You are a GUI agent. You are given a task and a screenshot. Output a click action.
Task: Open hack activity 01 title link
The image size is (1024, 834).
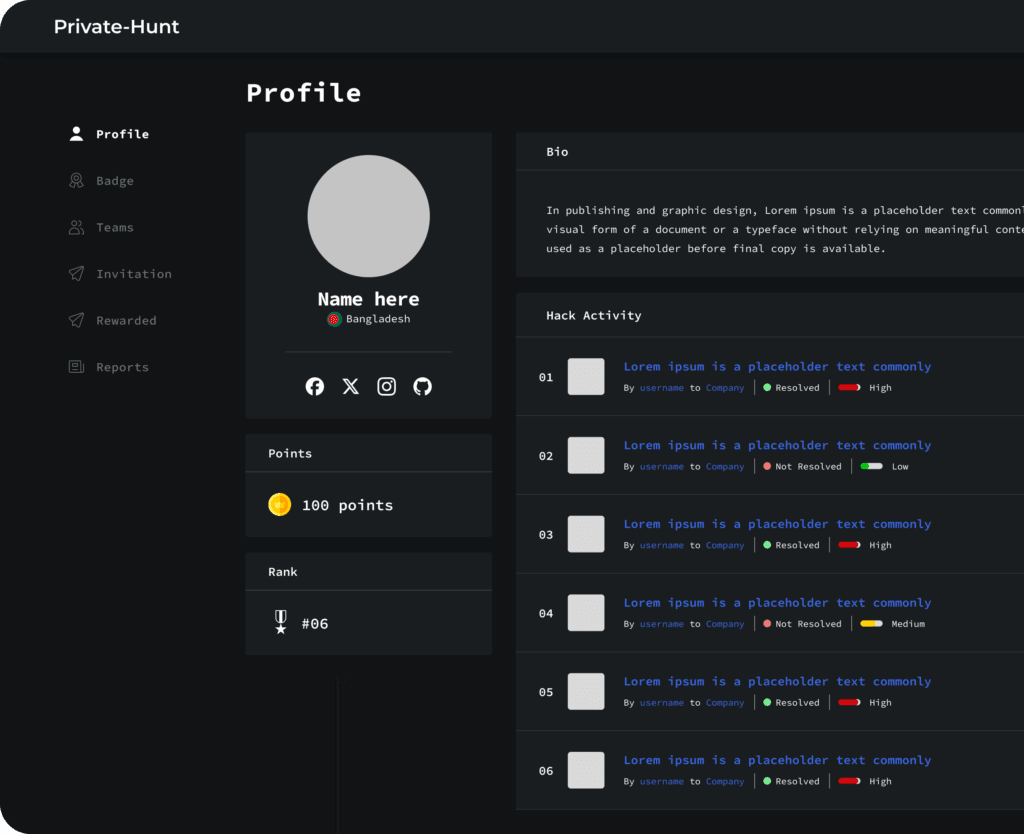pyautogui.click(x=777, y=366)
